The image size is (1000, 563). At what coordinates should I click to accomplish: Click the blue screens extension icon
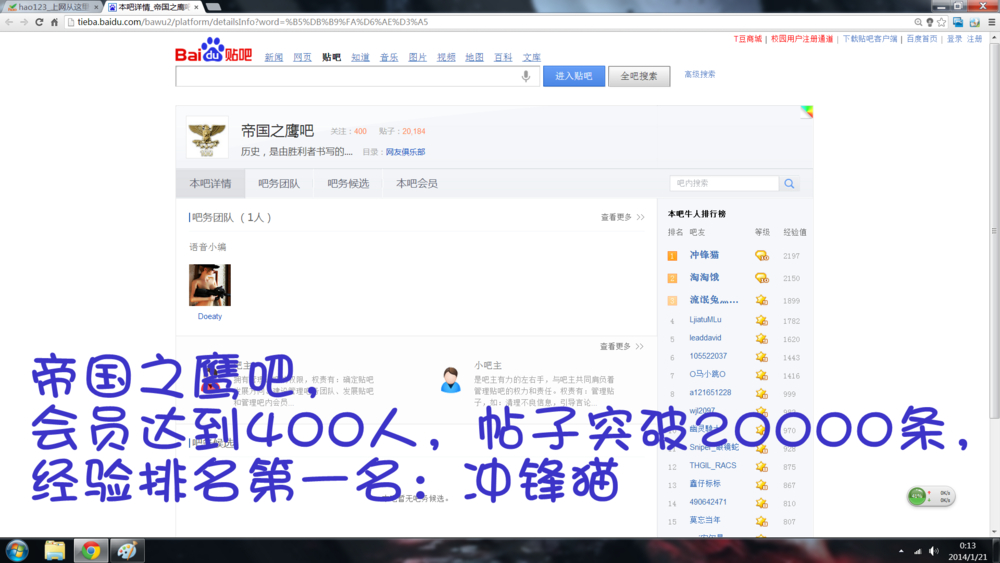click(x=958, y=22)
